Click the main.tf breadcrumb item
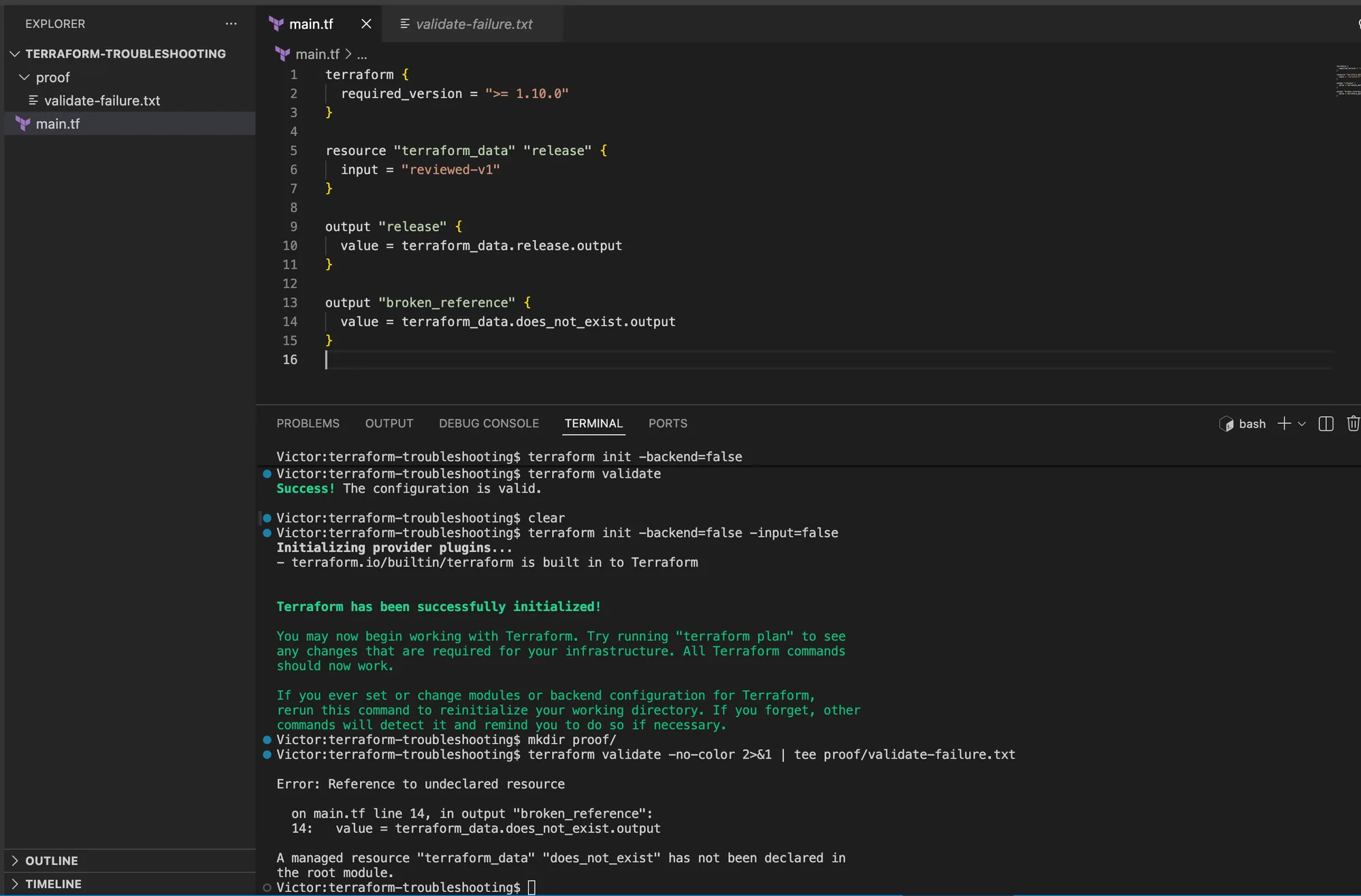The height and width of the screenshot is (896, 1361). (x=317, y=54)
